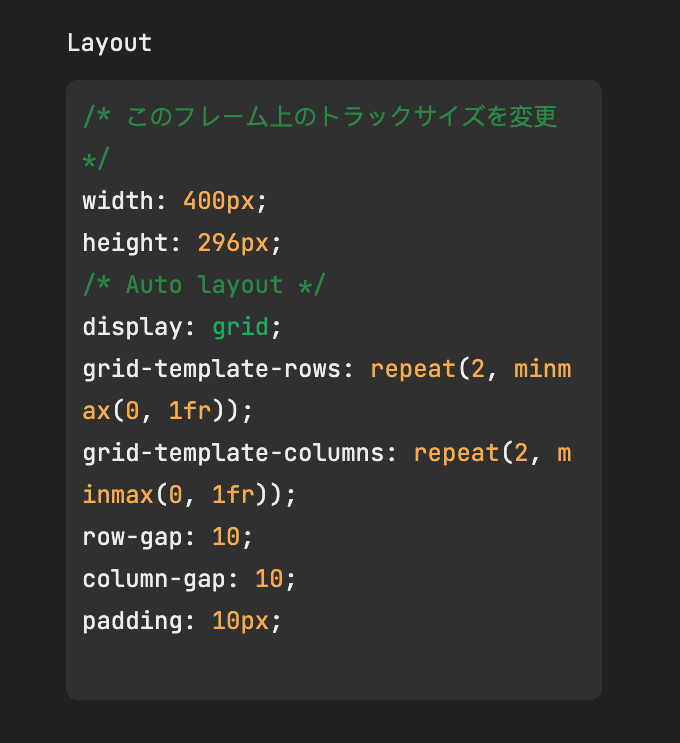Click the Layout section heading
Viewport: 680px width, 743px height.
coord(109,43)
